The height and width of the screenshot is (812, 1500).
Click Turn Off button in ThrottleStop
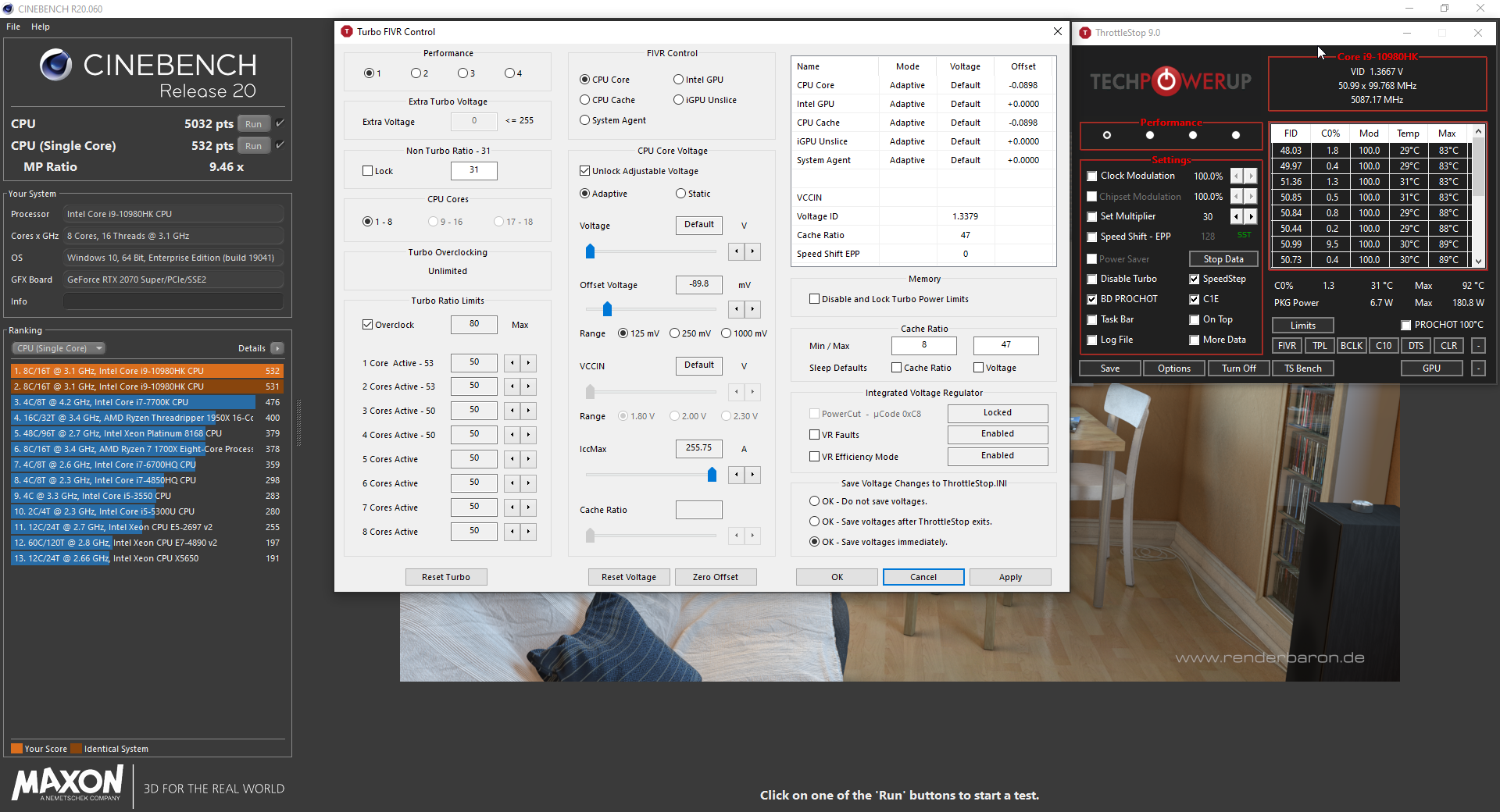1239,369
